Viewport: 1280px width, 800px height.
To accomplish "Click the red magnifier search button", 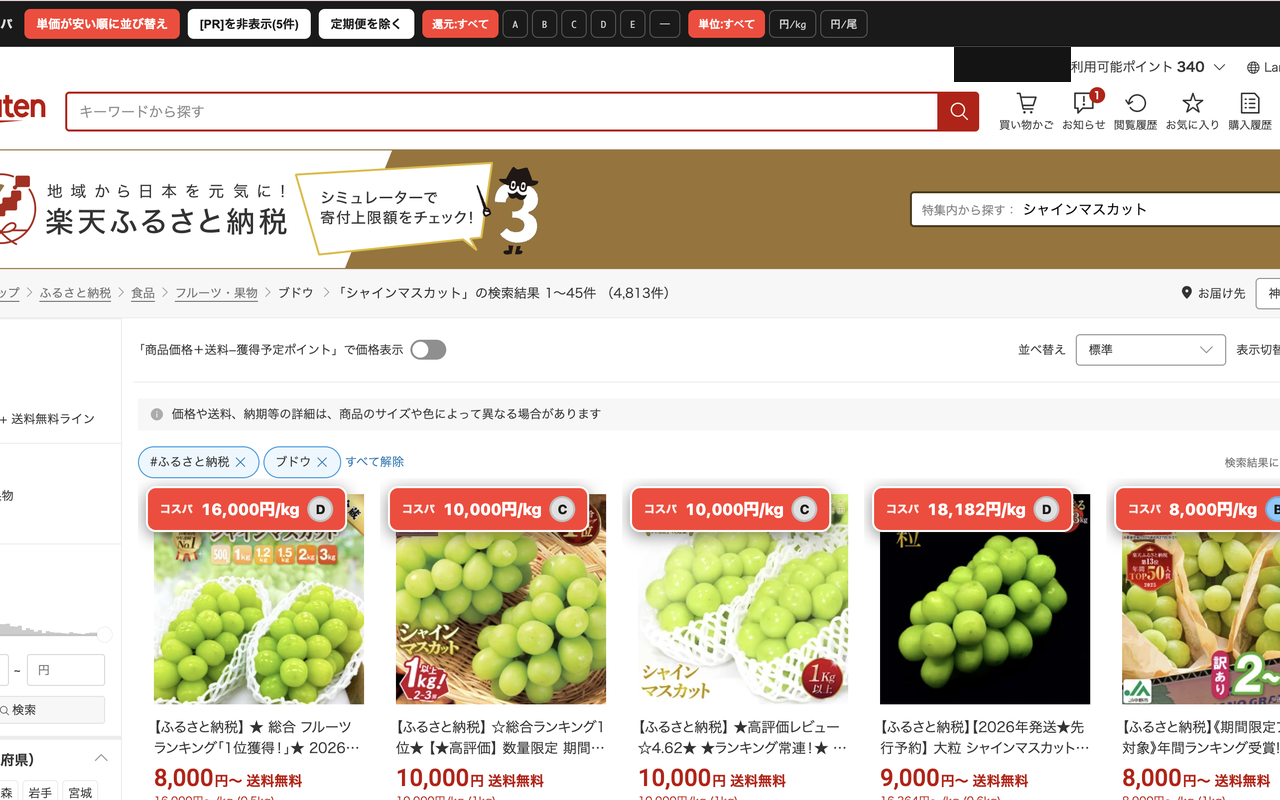I will tap(958, 111).
